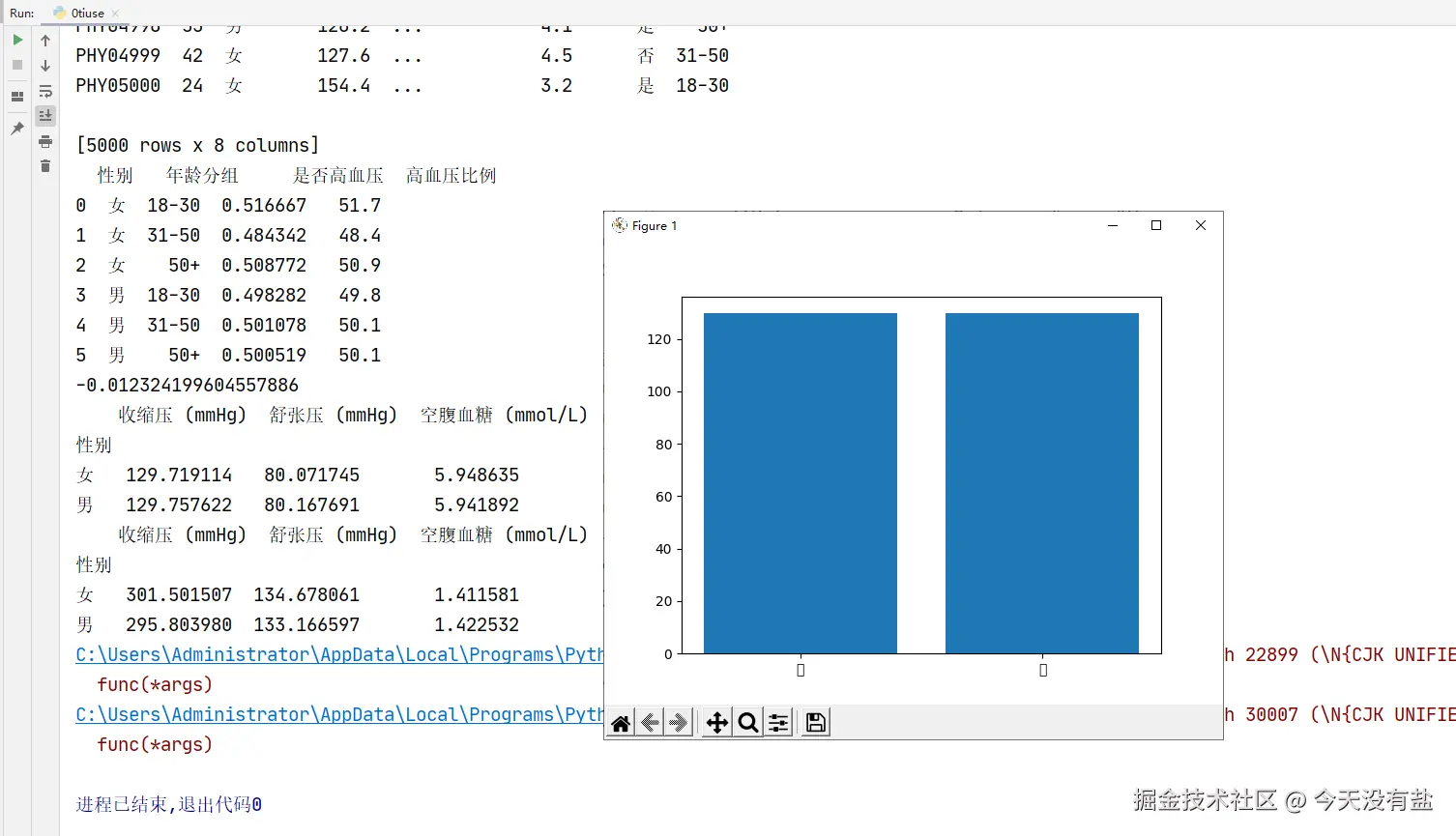This screenshot has width=1456, height=836.
Task: Minimize the Figure 1 window
Action: coord(1113,225)
